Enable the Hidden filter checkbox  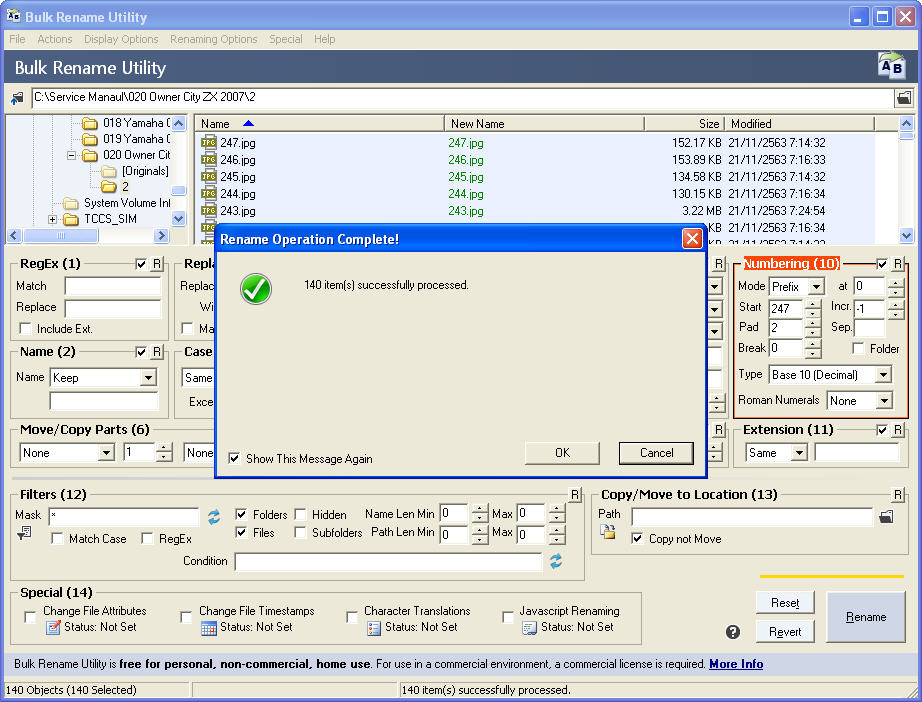pyautogui.click(x=300, y=514)
